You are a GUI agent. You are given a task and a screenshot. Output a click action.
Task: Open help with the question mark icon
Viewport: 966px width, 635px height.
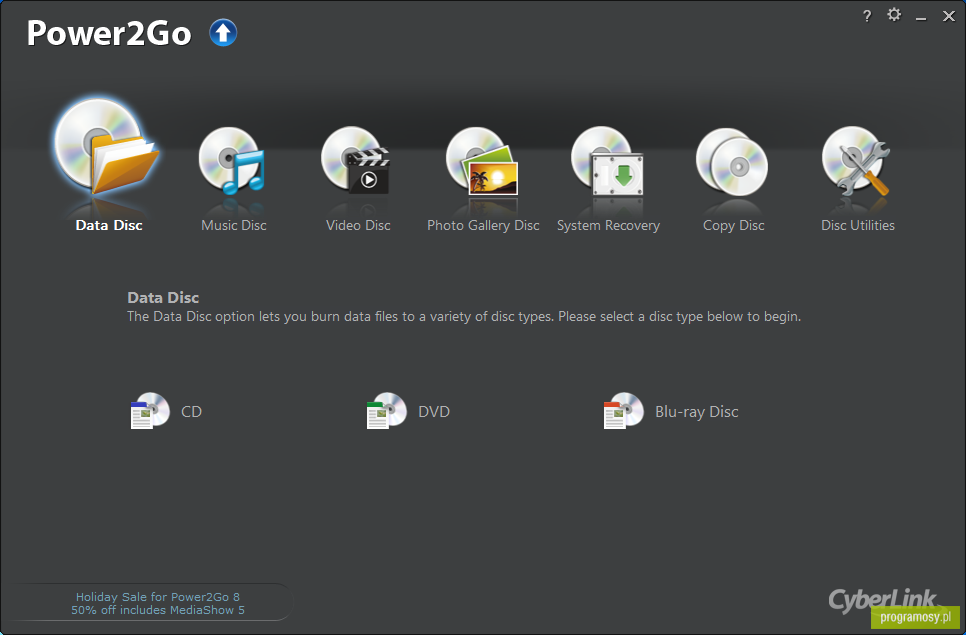[867, 16]
